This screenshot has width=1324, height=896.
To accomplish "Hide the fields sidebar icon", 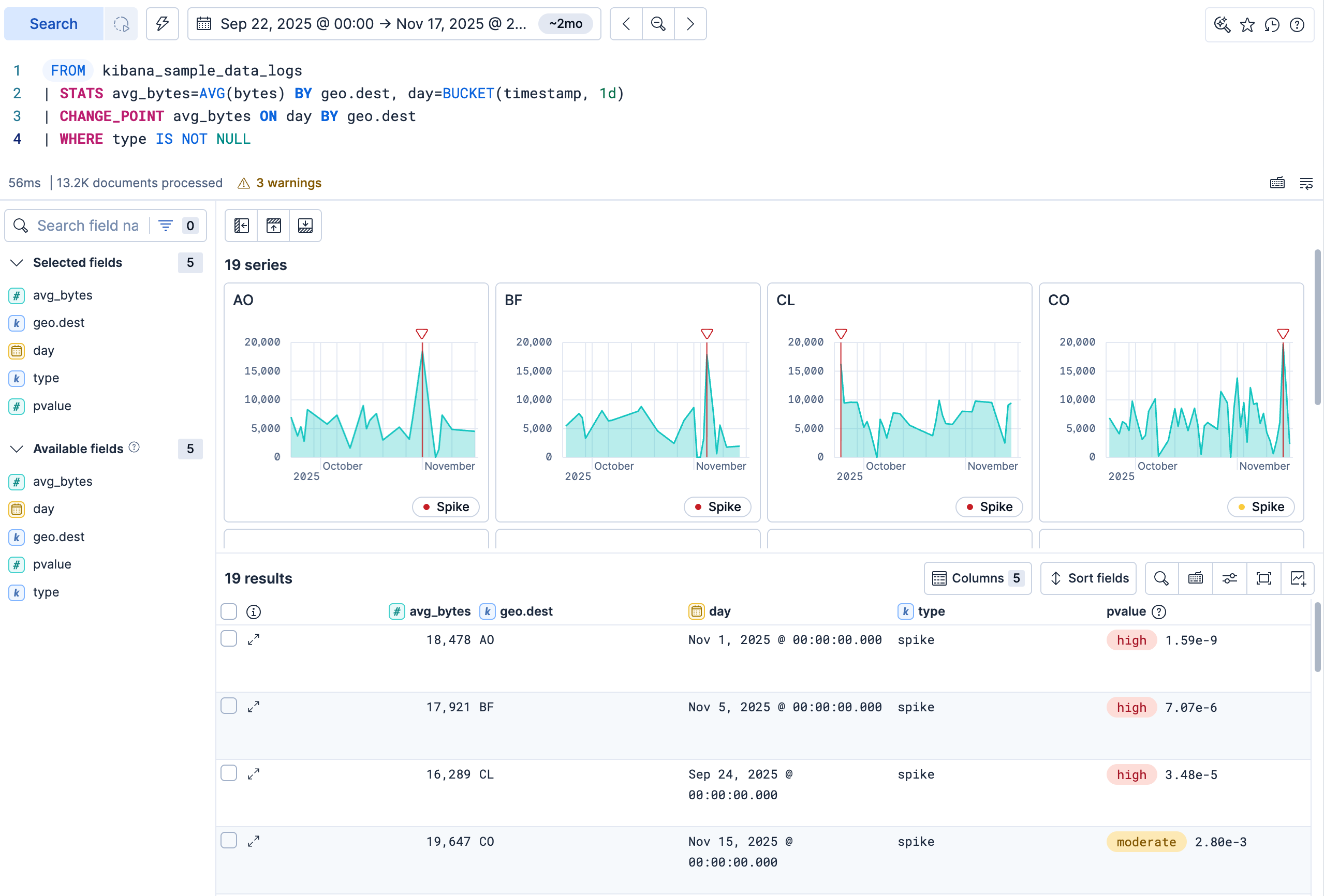I will [242, 226].
